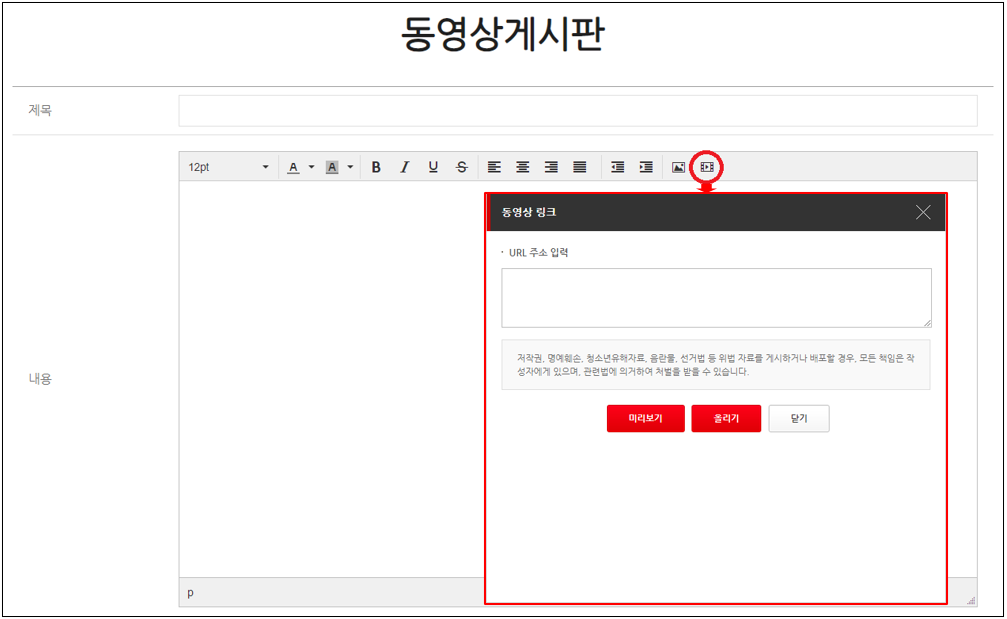This screenshot has height=619, width=1007.
Task: Click the insert video link icon
Action: coord(707,167)
